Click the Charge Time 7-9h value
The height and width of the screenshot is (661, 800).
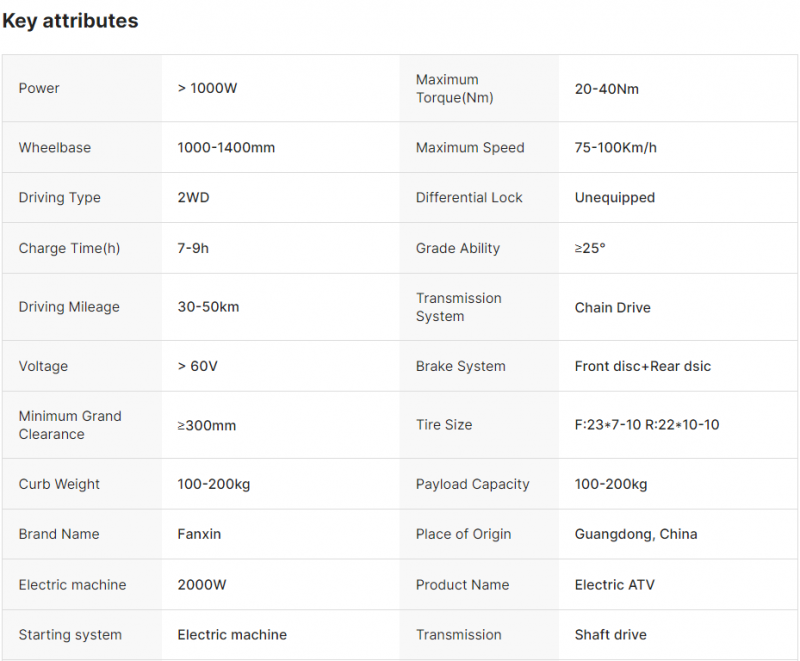coord(193,248)
